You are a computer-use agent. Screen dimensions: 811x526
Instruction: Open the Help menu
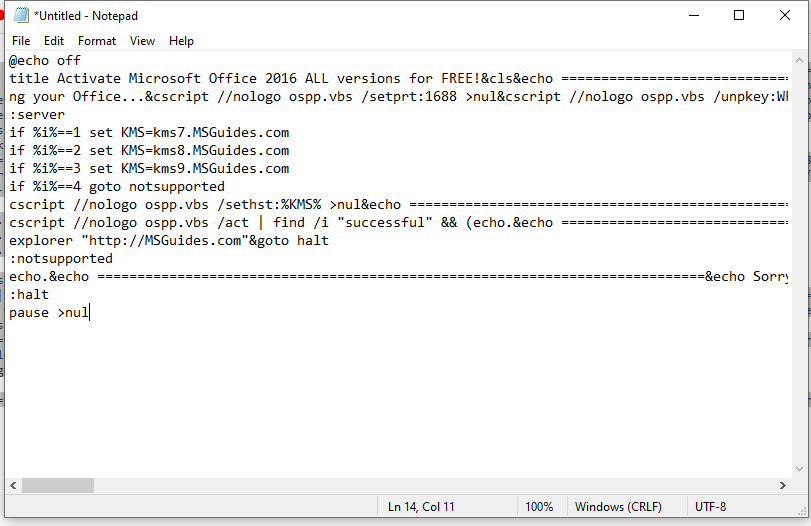(181, 41)
